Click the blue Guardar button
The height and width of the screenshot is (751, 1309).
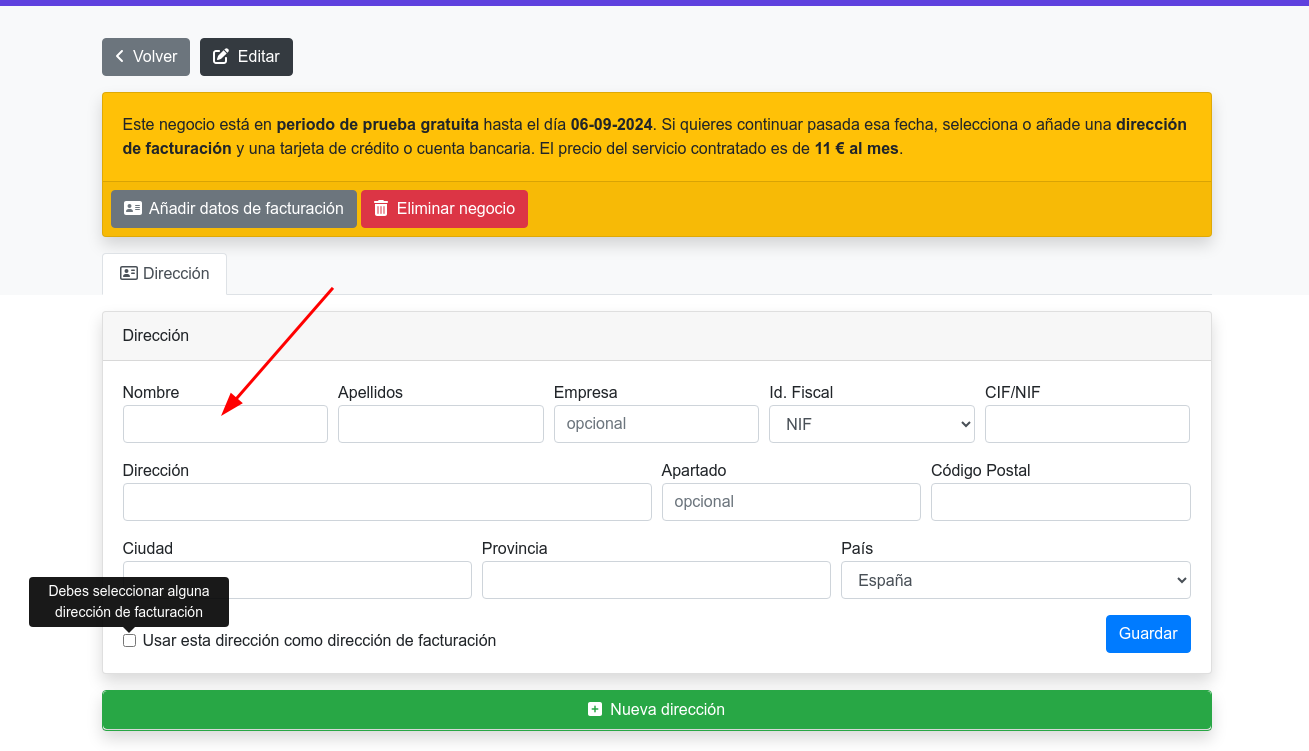[x=1148, y=634]
